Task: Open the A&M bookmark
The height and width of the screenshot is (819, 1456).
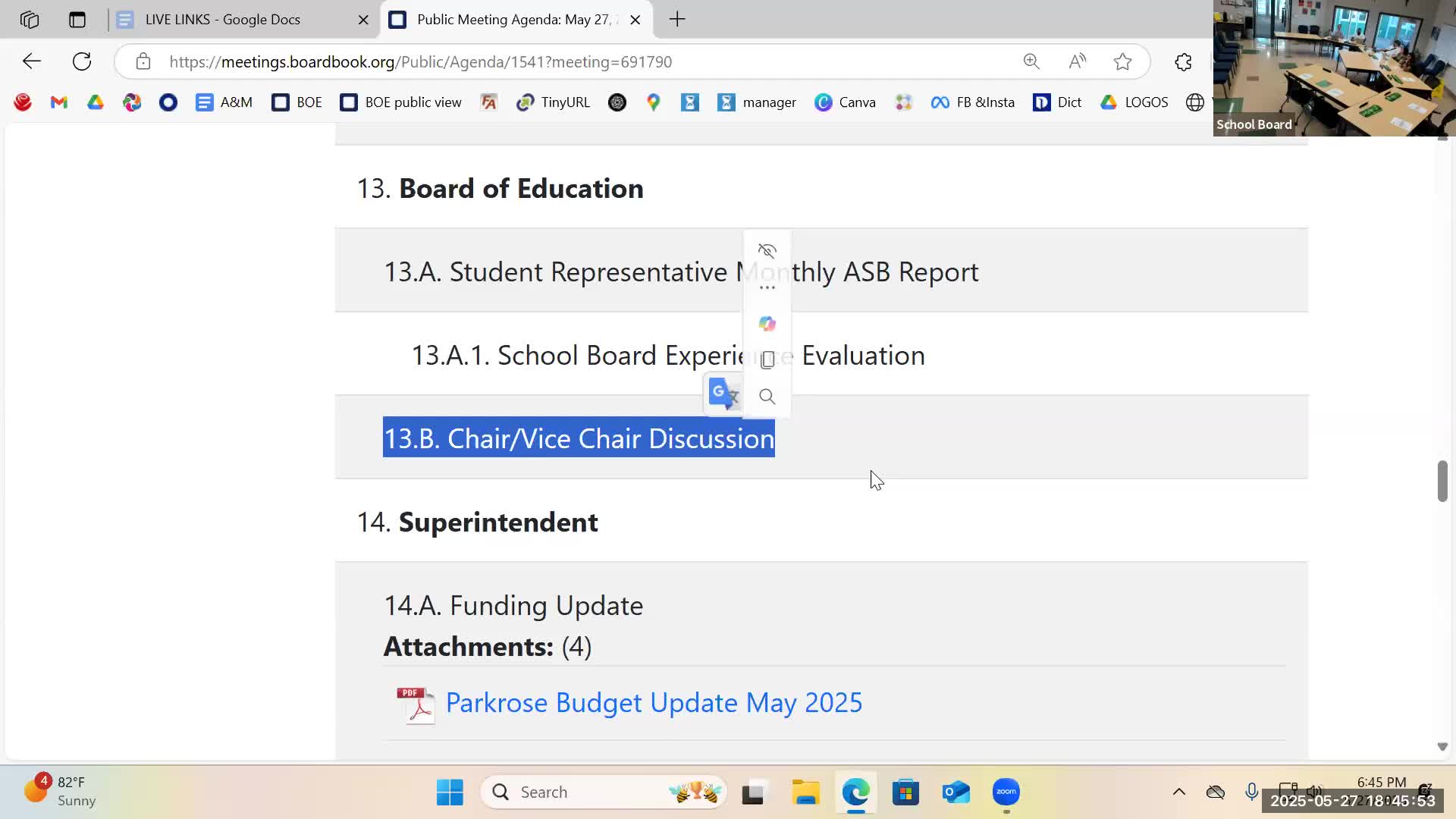Action: (224, 102)
